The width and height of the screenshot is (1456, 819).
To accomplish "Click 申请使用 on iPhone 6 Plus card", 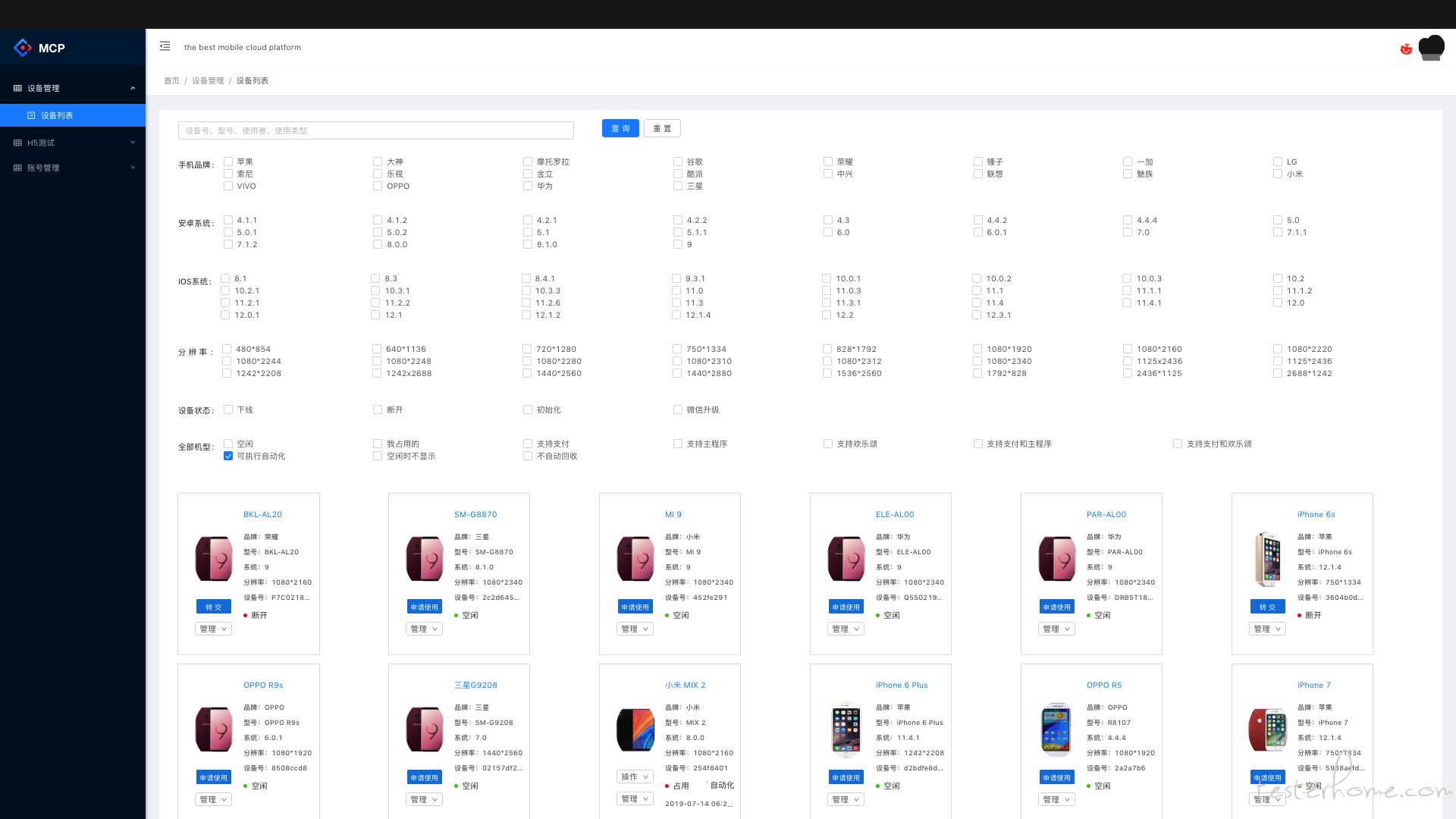I will pyautogui.click(x=846, y=777).
